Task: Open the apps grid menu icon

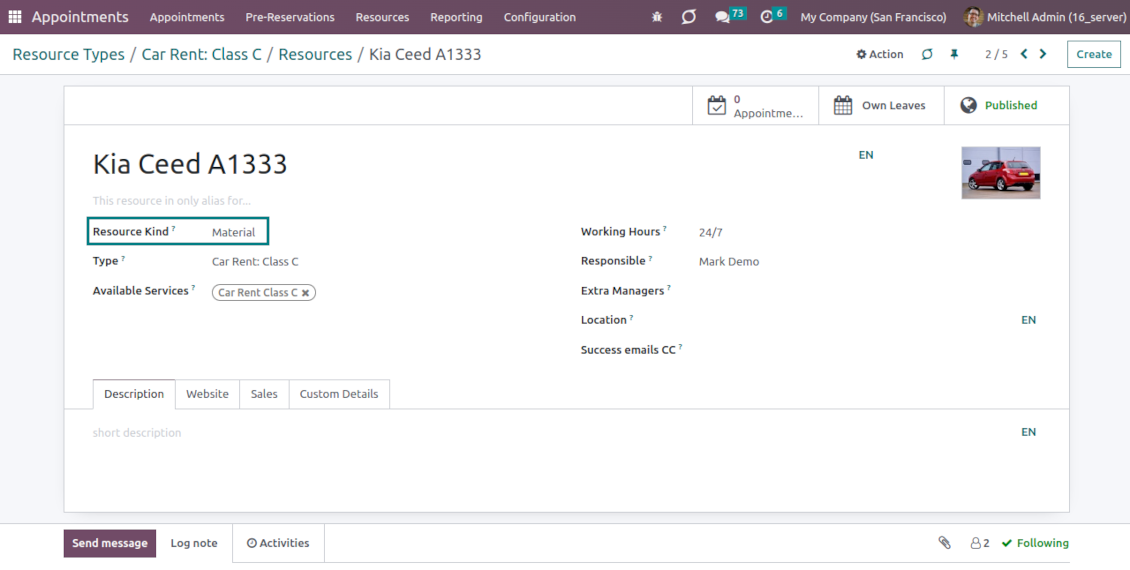Action: point(15,17)
